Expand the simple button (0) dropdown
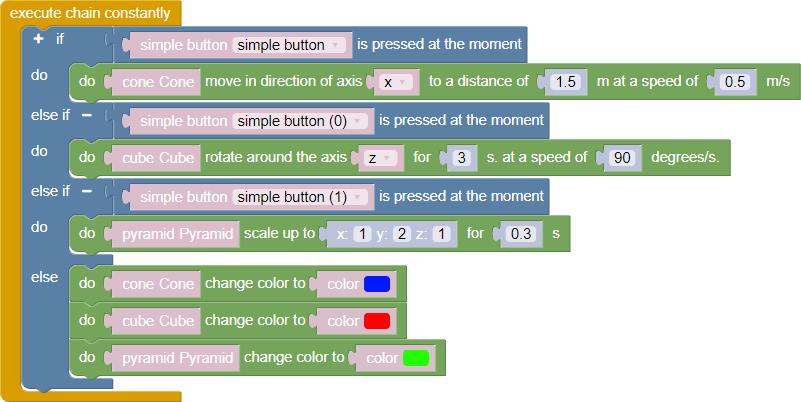The height and width of the screenshot is (402, 801). click(300, 121)
